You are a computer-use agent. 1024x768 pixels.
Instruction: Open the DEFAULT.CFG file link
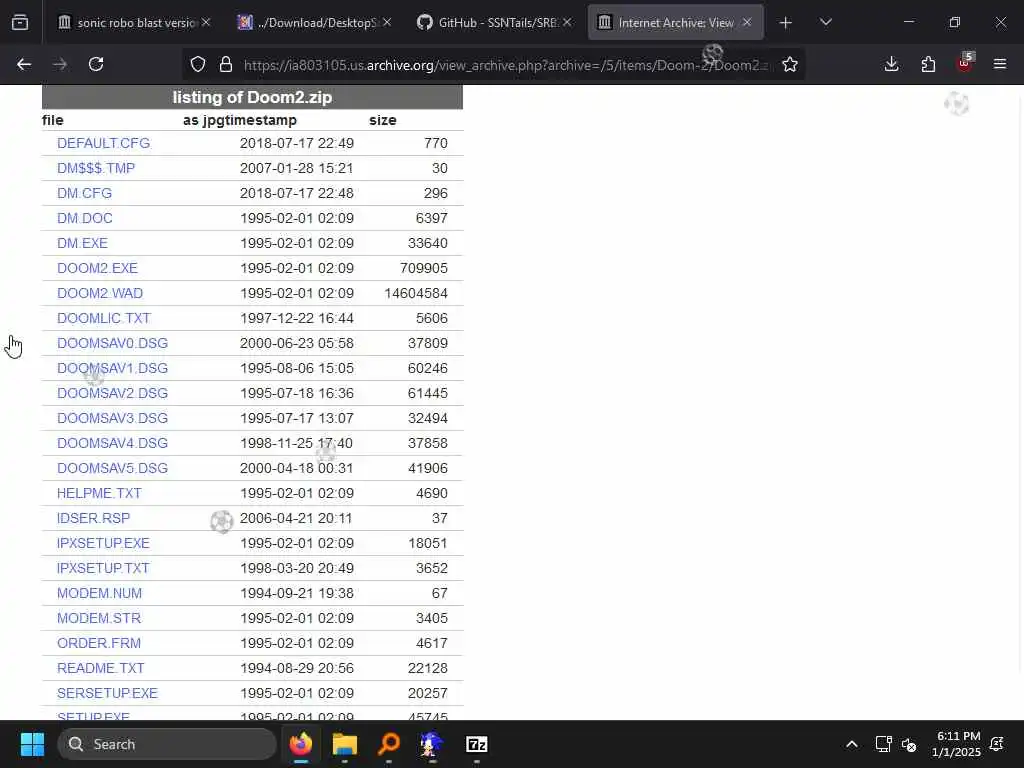point(103,143)
